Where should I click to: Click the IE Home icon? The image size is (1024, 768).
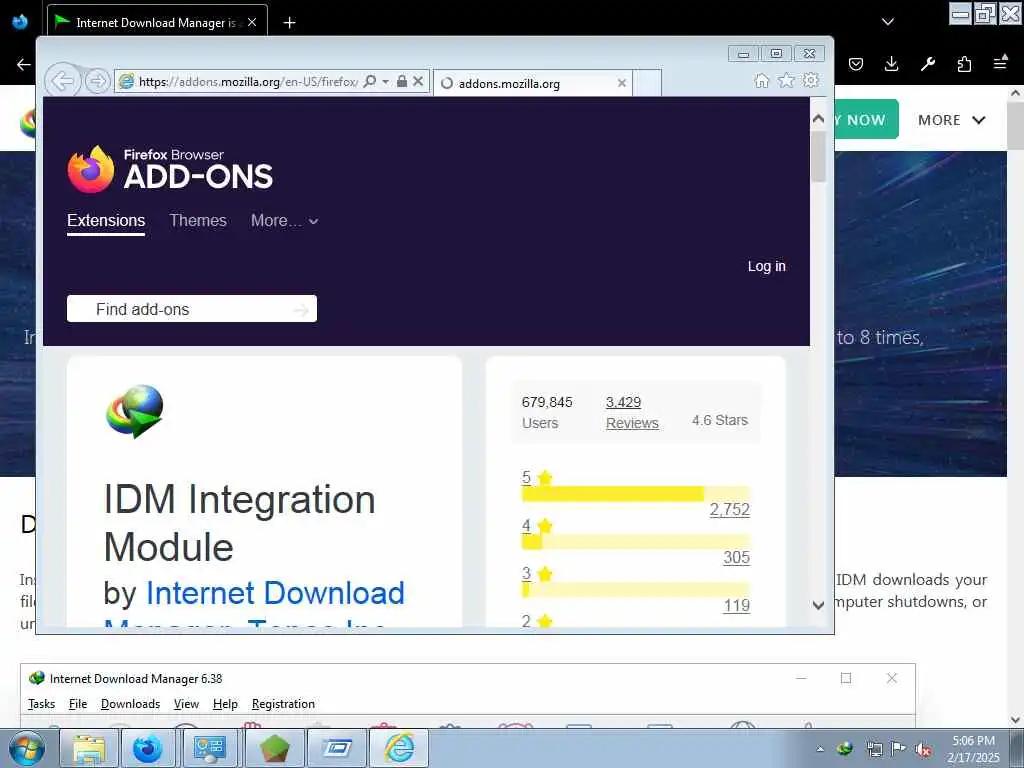(761, 80)
